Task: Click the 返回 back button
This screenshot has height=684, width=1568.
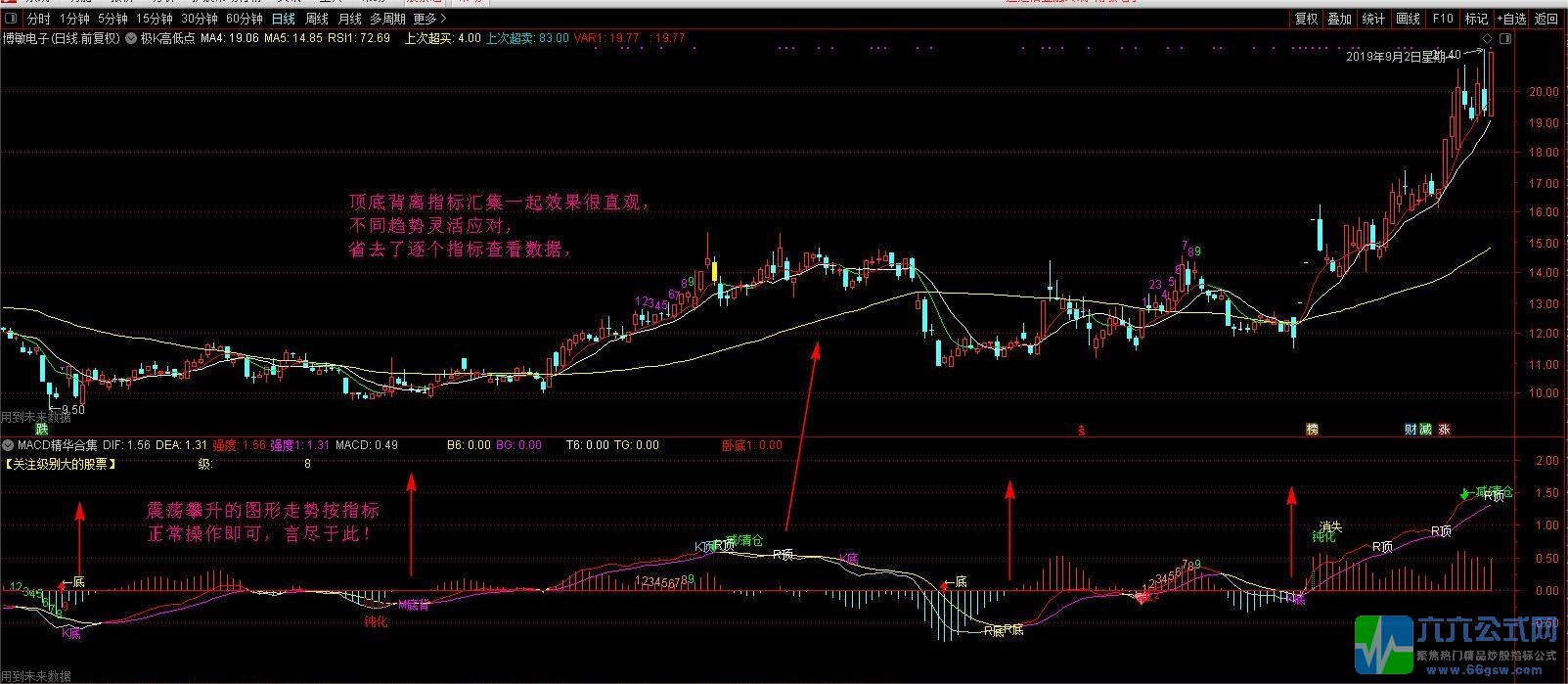Action: click(x=1546, y=19)
